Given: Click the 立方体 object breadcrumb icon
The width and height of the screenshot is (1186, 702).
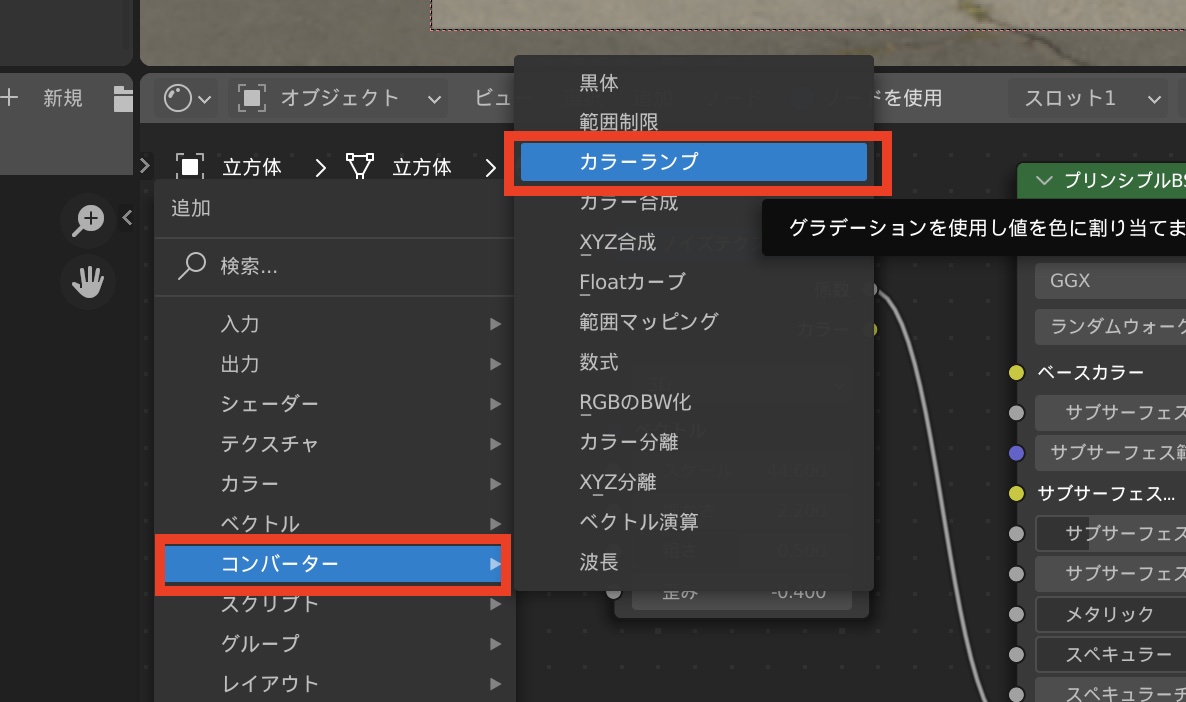Looking at the screenshot, I should coord(190,166).
